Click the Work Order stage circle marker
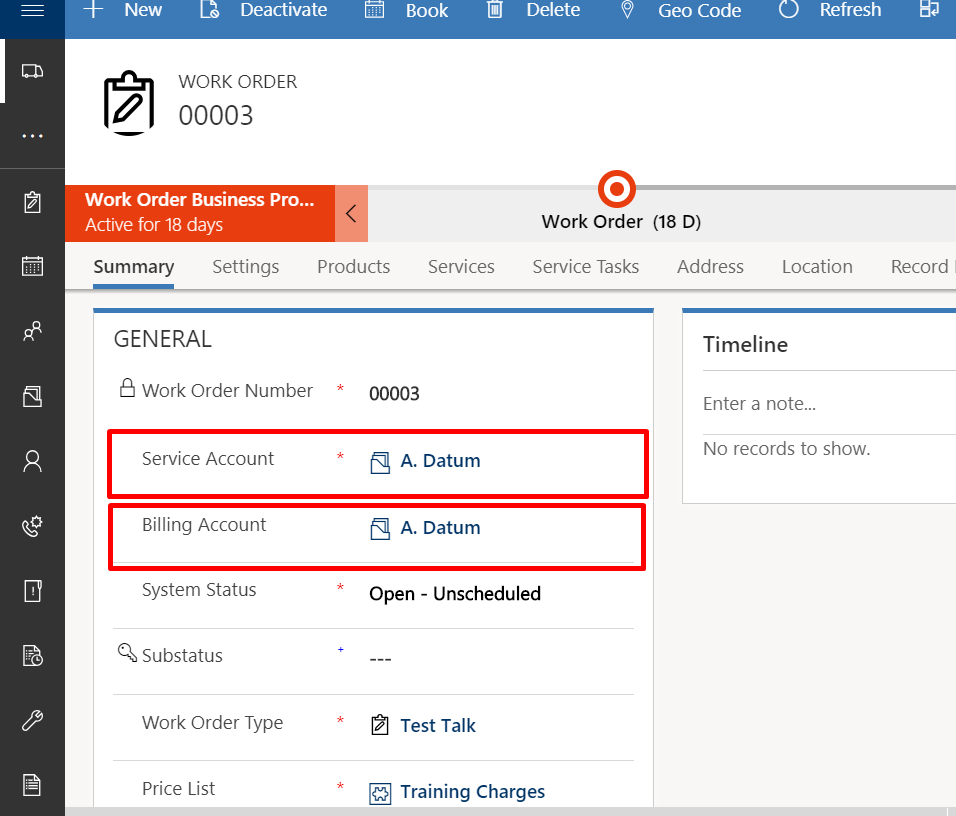This screenshot has height=816, width=956. [x=617, y=188]
